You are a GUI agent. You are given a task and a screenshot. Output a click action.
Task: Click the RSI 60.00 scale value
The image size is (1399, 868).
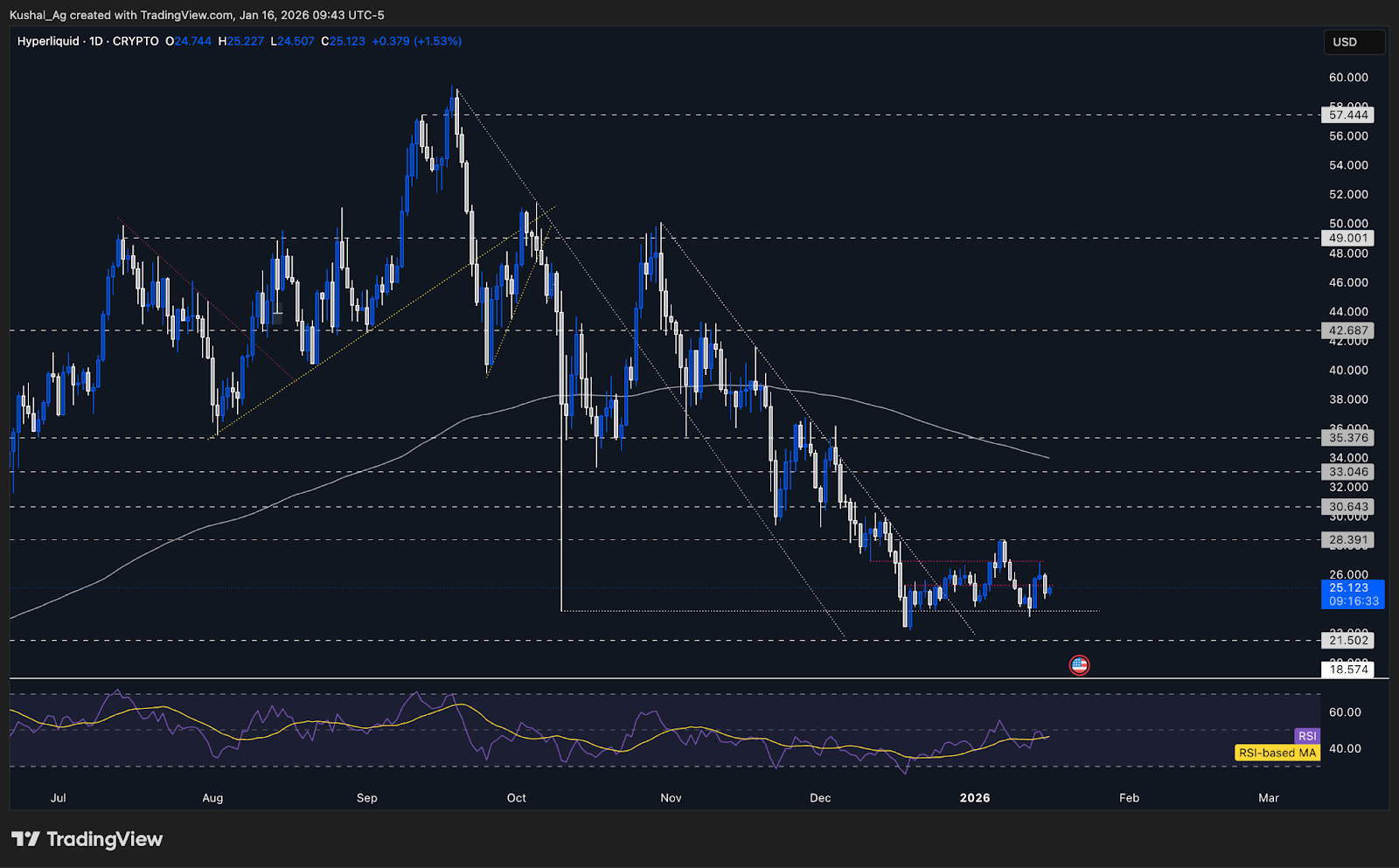[1345, 712]
